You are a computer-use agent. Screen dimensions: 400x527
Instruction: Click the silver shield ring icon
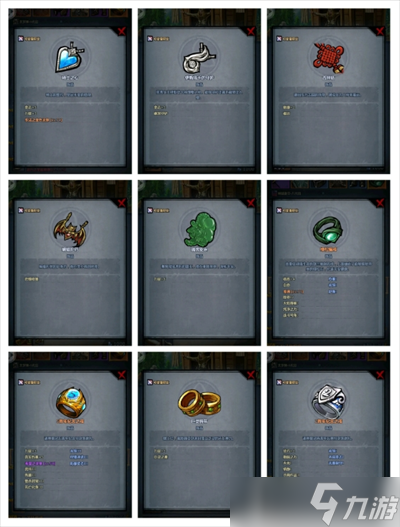tap(328, 401)
